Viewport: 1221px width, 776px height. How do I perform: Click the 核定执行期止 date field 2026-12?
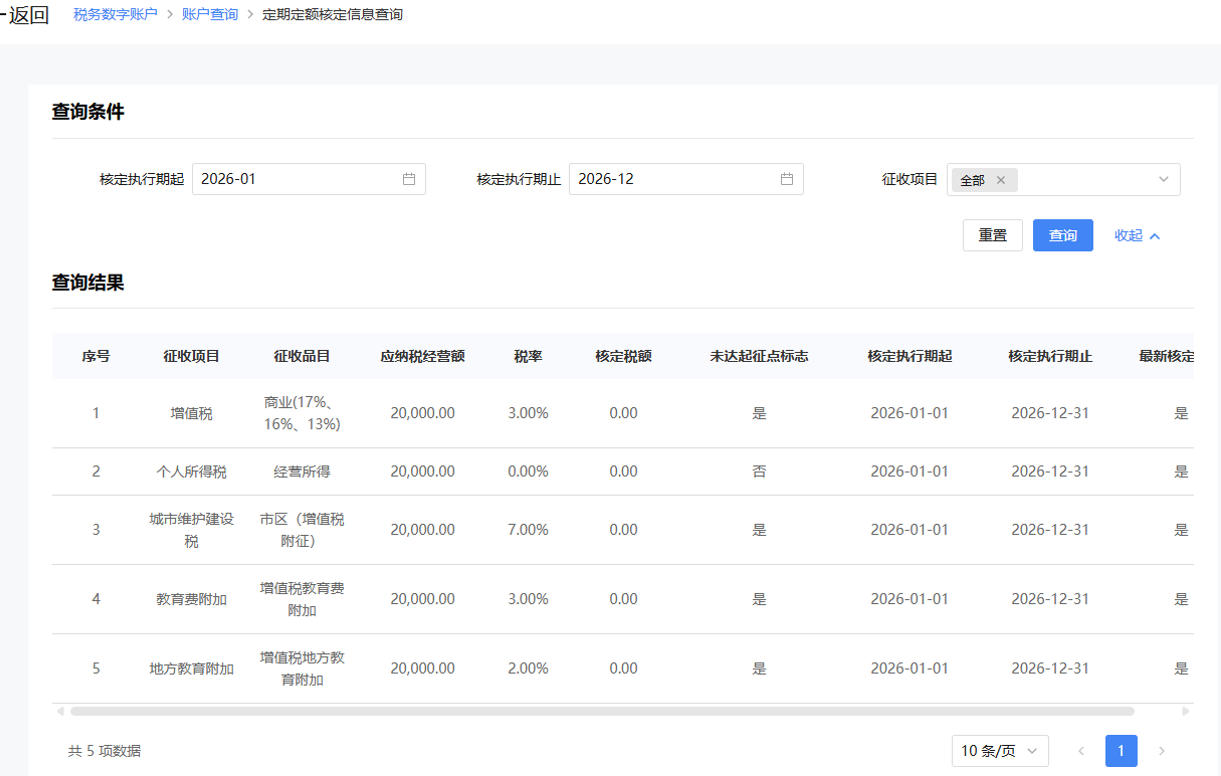[686, 179]
